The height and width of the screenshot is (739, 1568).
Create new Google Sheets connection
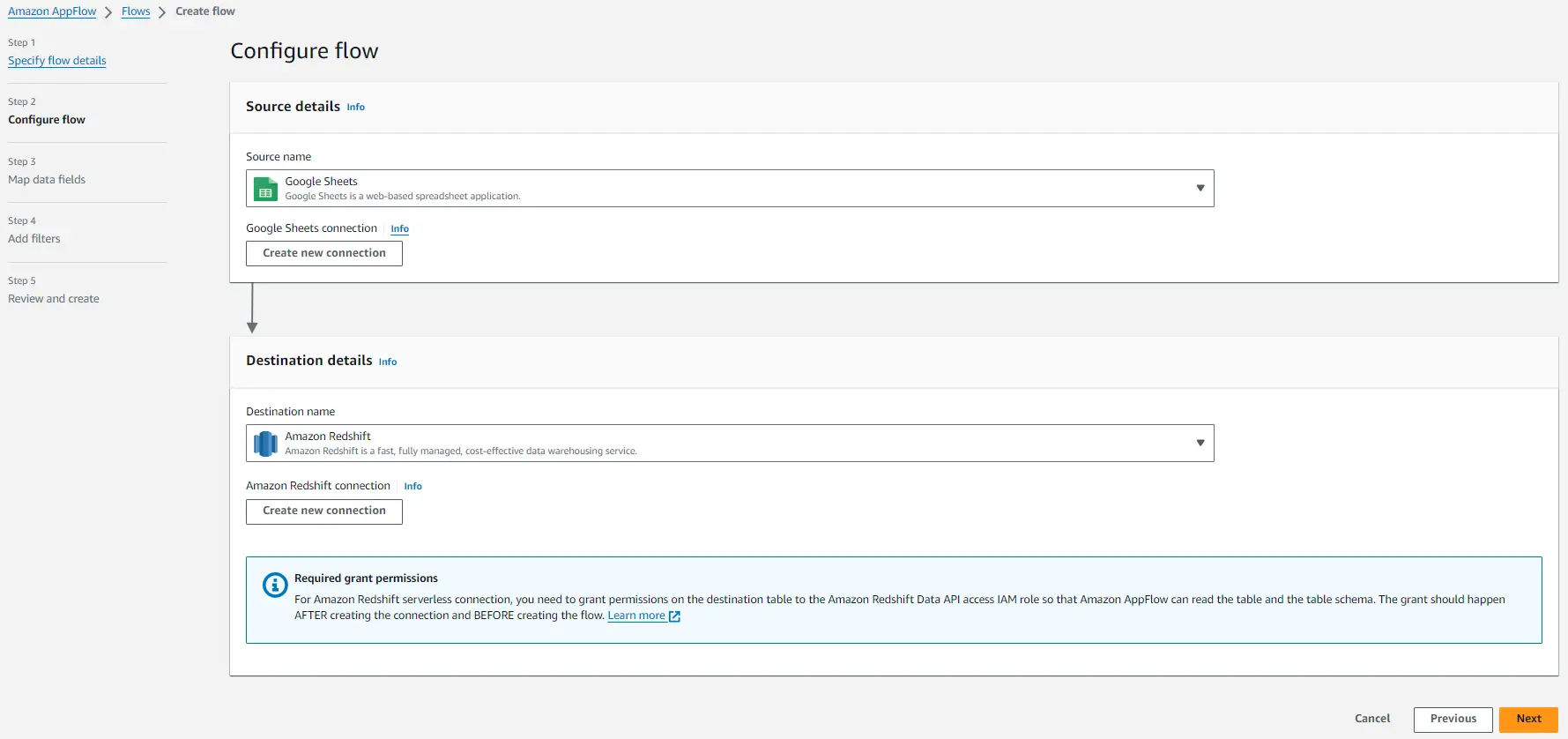pos(324,253)
